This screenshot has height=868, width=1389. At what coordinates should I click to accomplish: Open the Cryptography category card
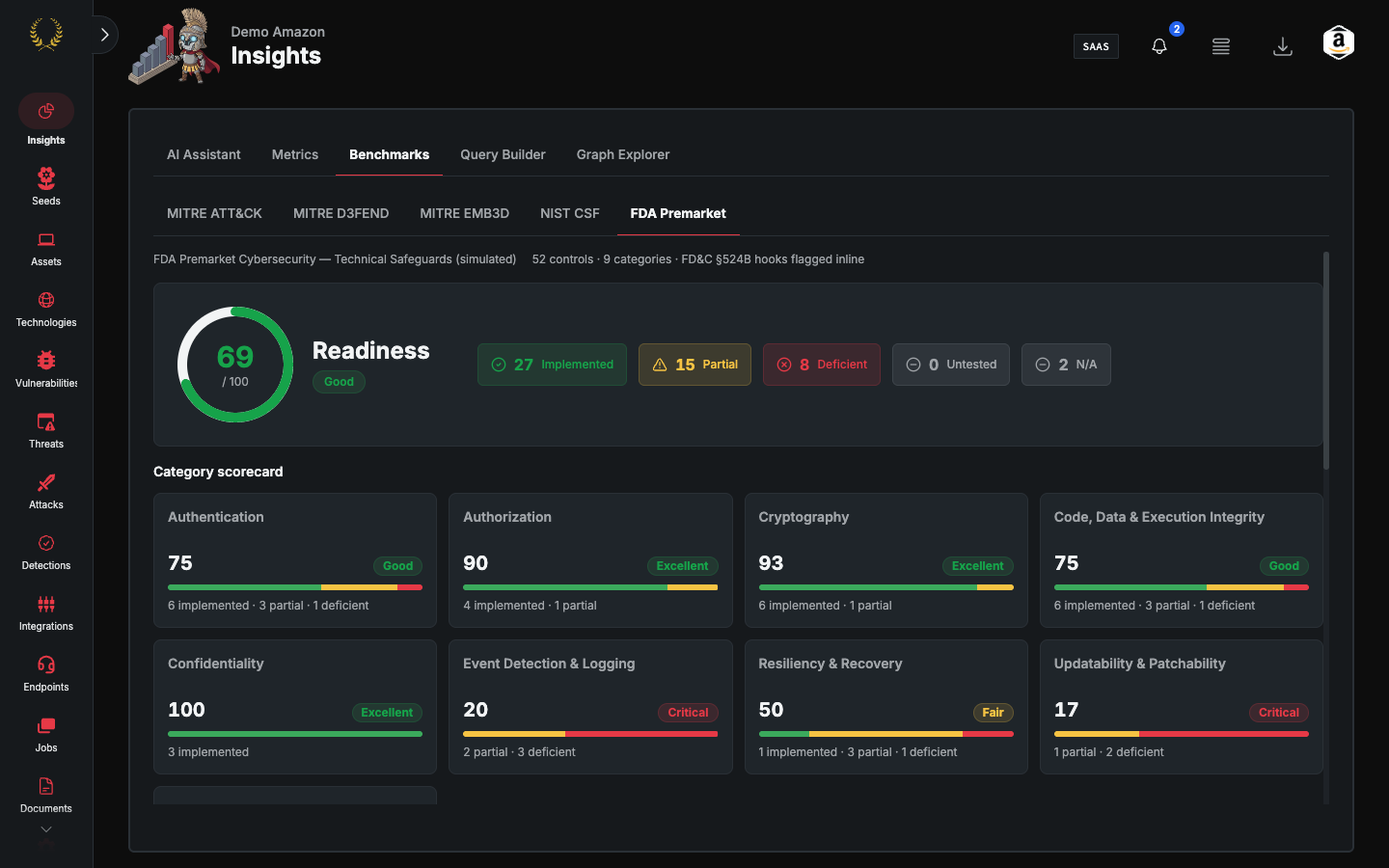(x=886, y=560)
